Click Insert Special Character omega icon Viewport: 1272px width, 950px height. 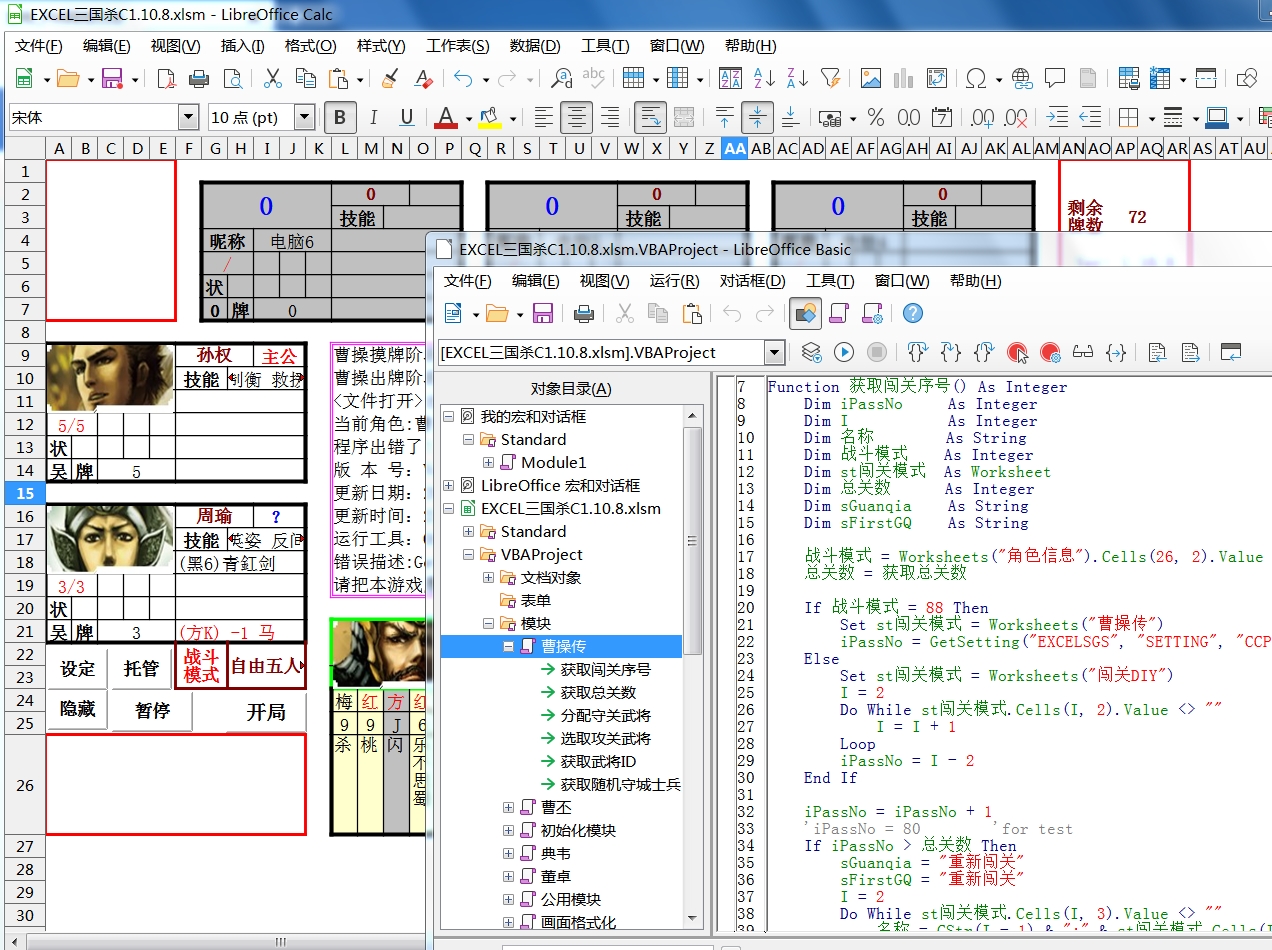pos(977,78)
